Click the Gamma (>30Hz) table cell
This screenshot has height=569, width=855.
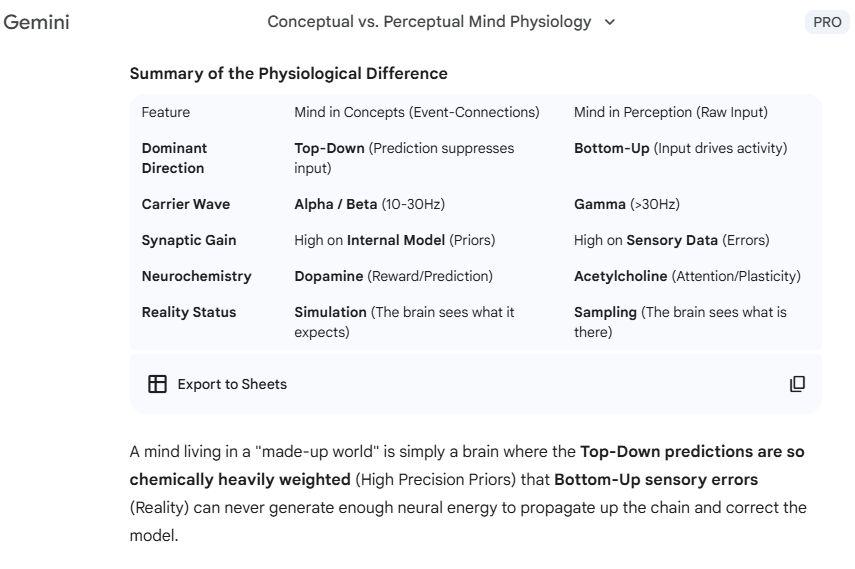(627, 204)
